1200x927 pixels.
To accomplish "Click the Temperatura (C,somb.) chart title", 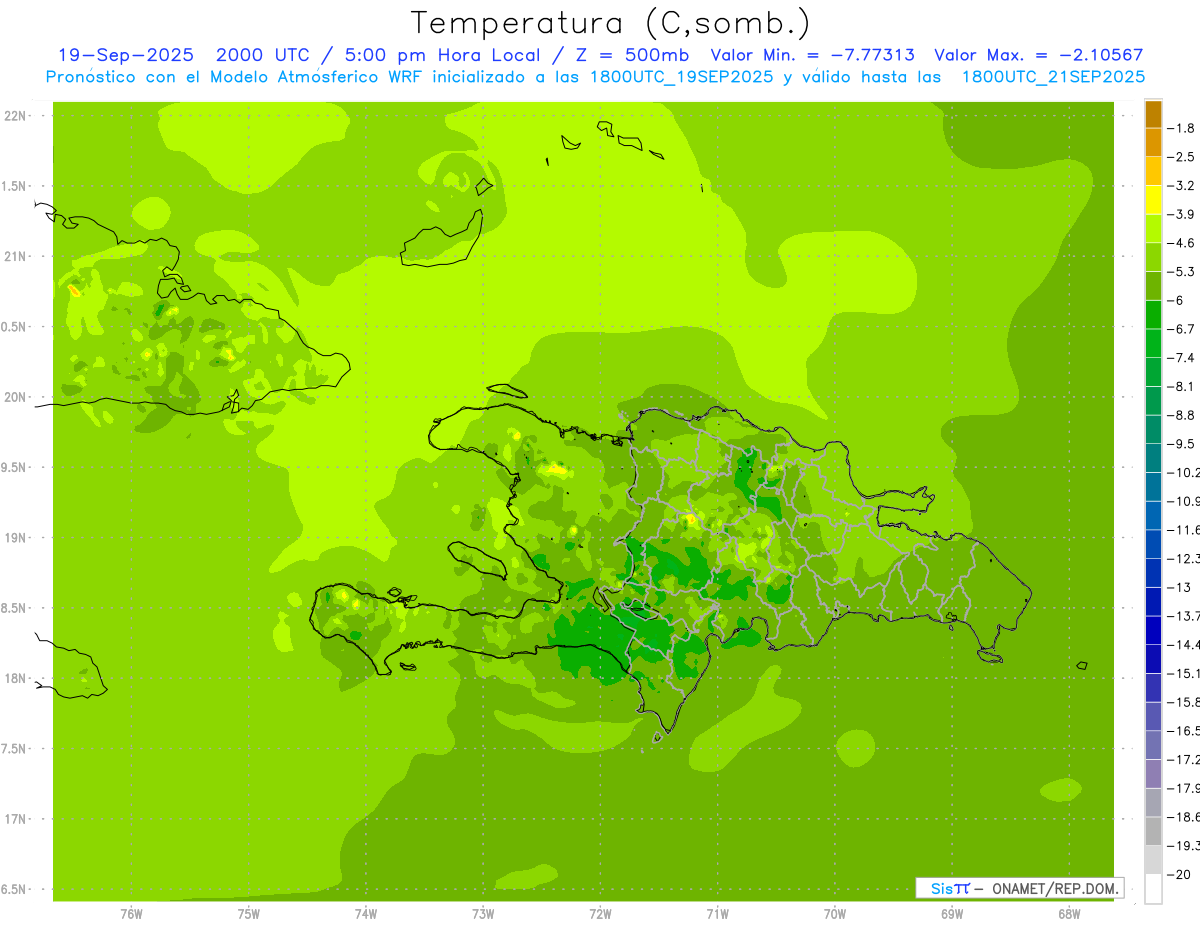I will [x=610, y=22].
